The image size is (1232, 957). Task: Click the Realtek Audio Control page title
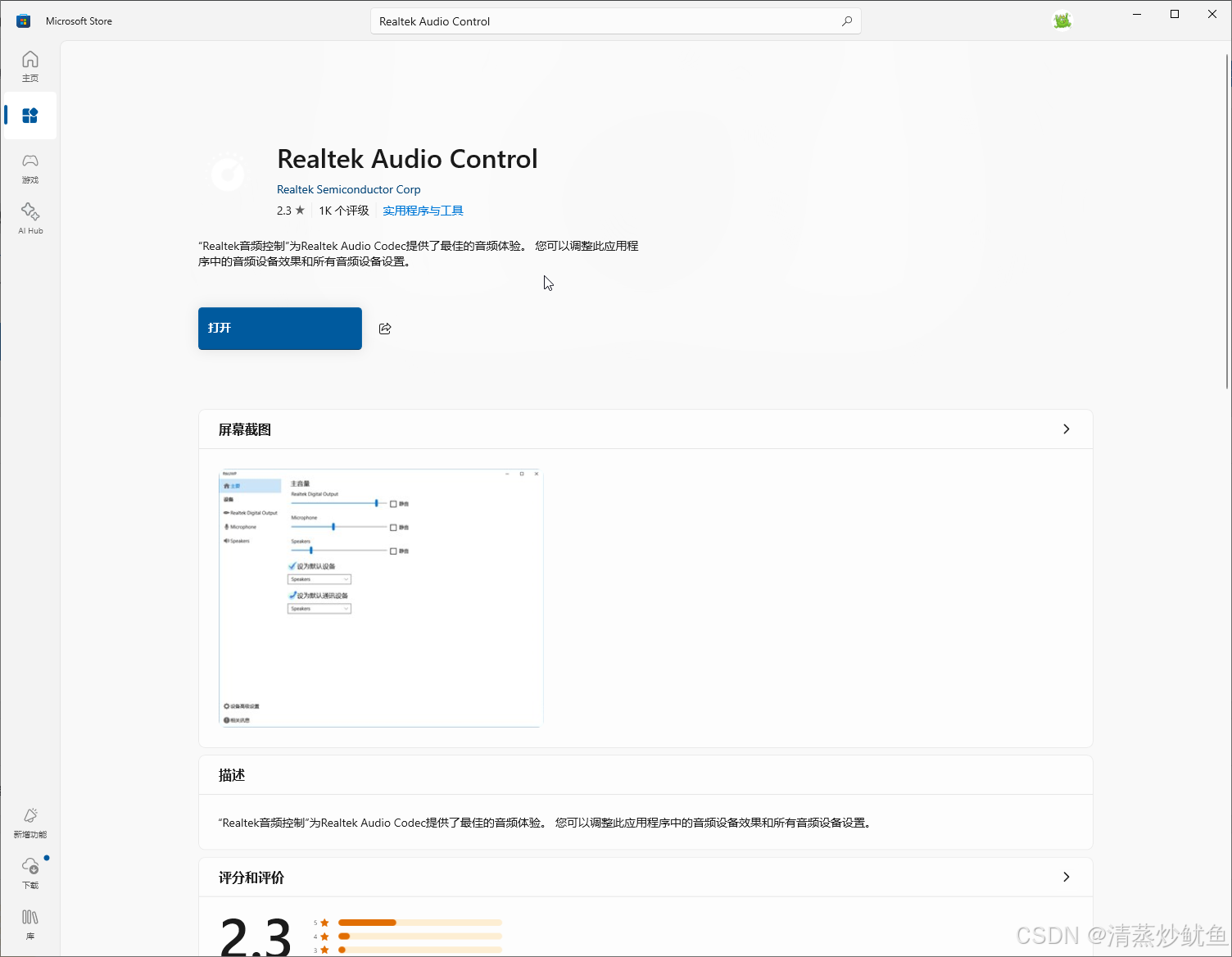coord(407,159)
